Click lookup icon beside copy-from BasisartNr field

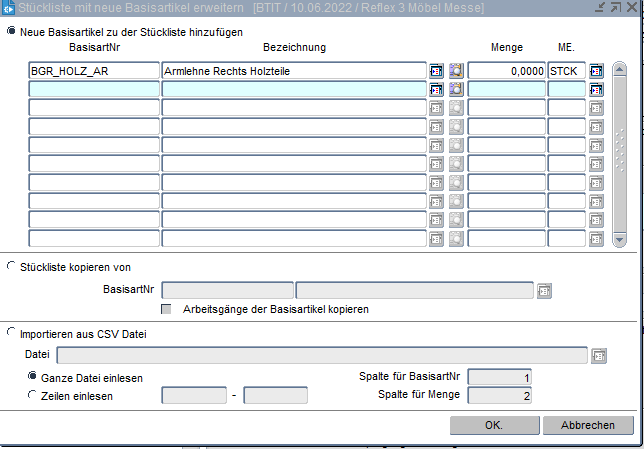point(545,291)
